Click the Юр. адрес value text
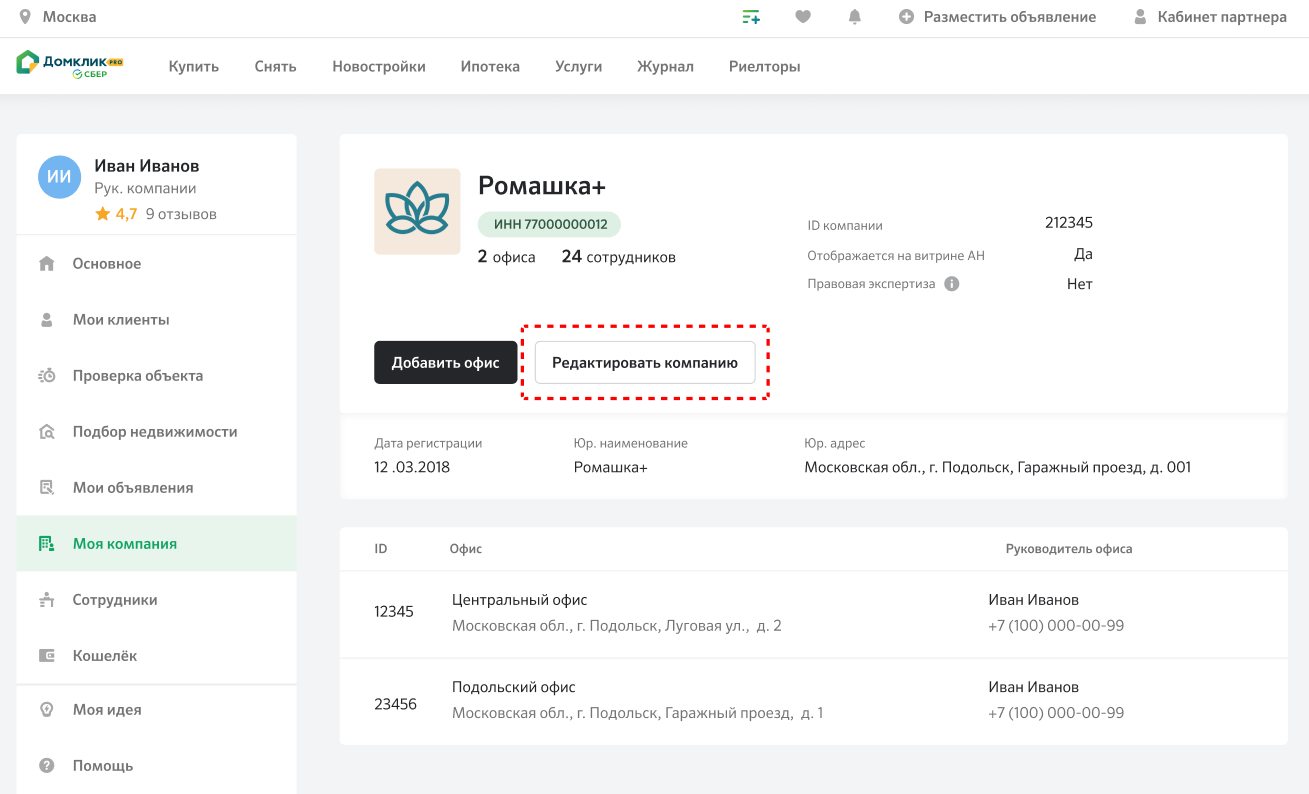The width and height of the screenshot is (1309, 794). (998, 467)
